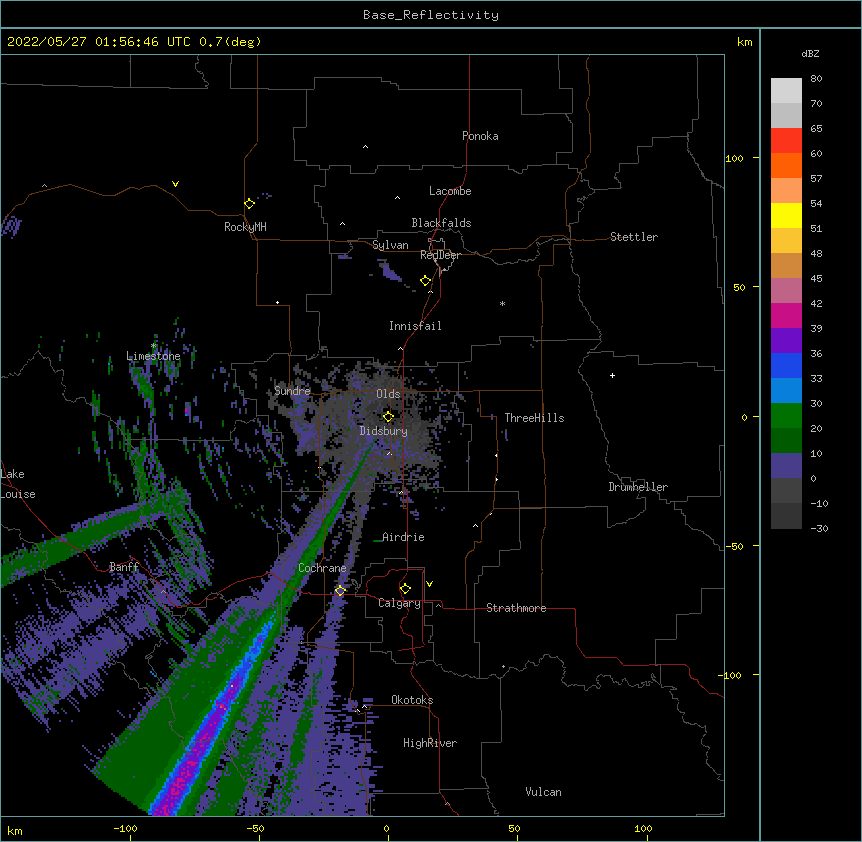Click the blue 36 dBZ legend swatch
The height and width of the screenshot is (842, 862).
tap(786, 365)
